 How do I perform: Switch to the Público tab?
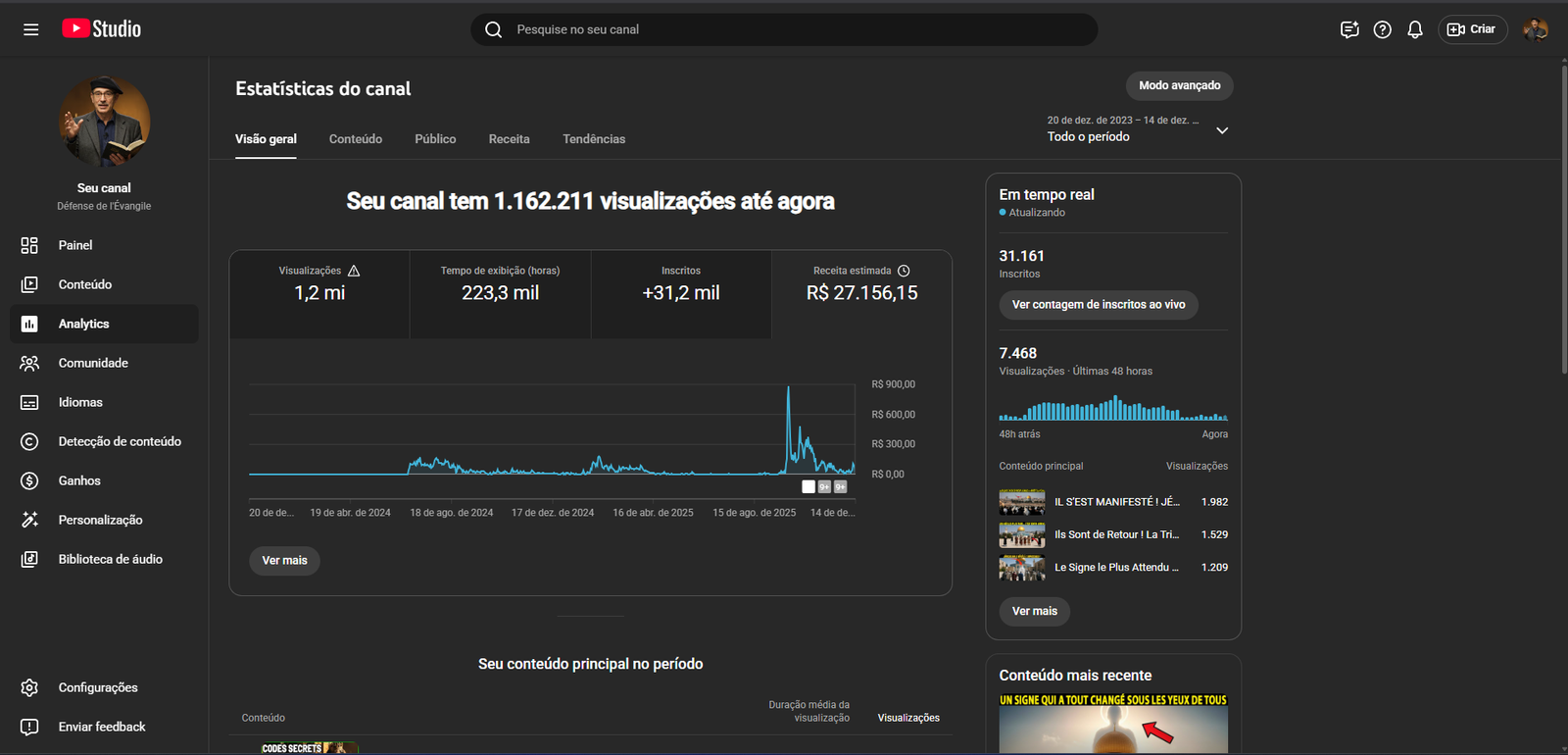(x=435, y=139)
